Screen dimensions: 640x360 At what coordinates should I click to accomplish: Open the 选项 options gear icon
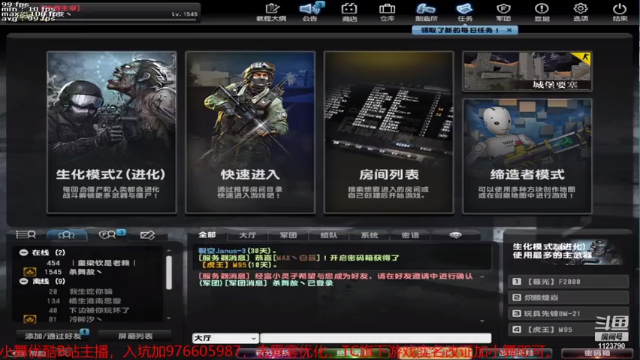(x=580, y=12)
